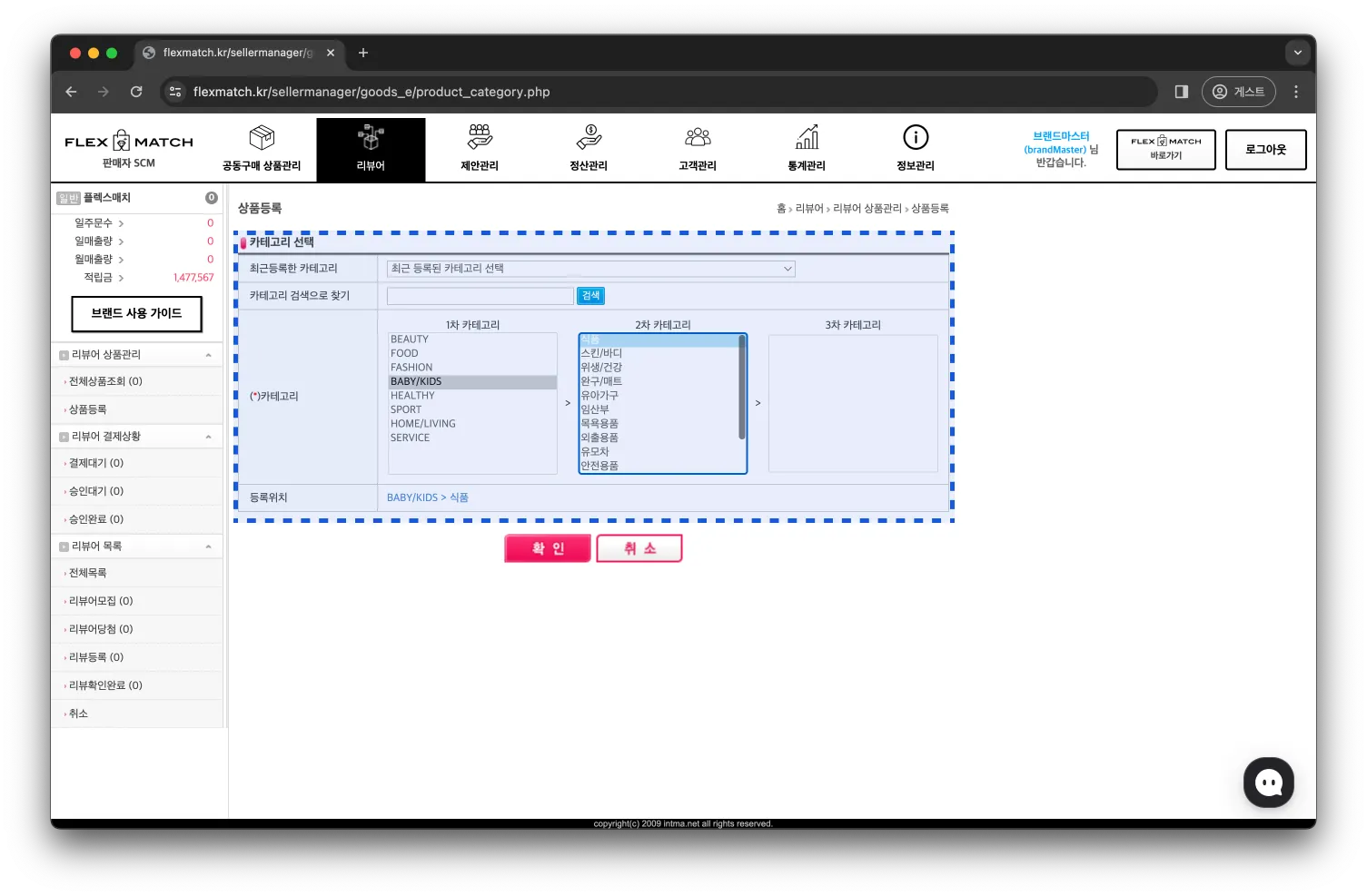Expand the 일주문수 arrow
The image size is (1367, 896).
121,223
